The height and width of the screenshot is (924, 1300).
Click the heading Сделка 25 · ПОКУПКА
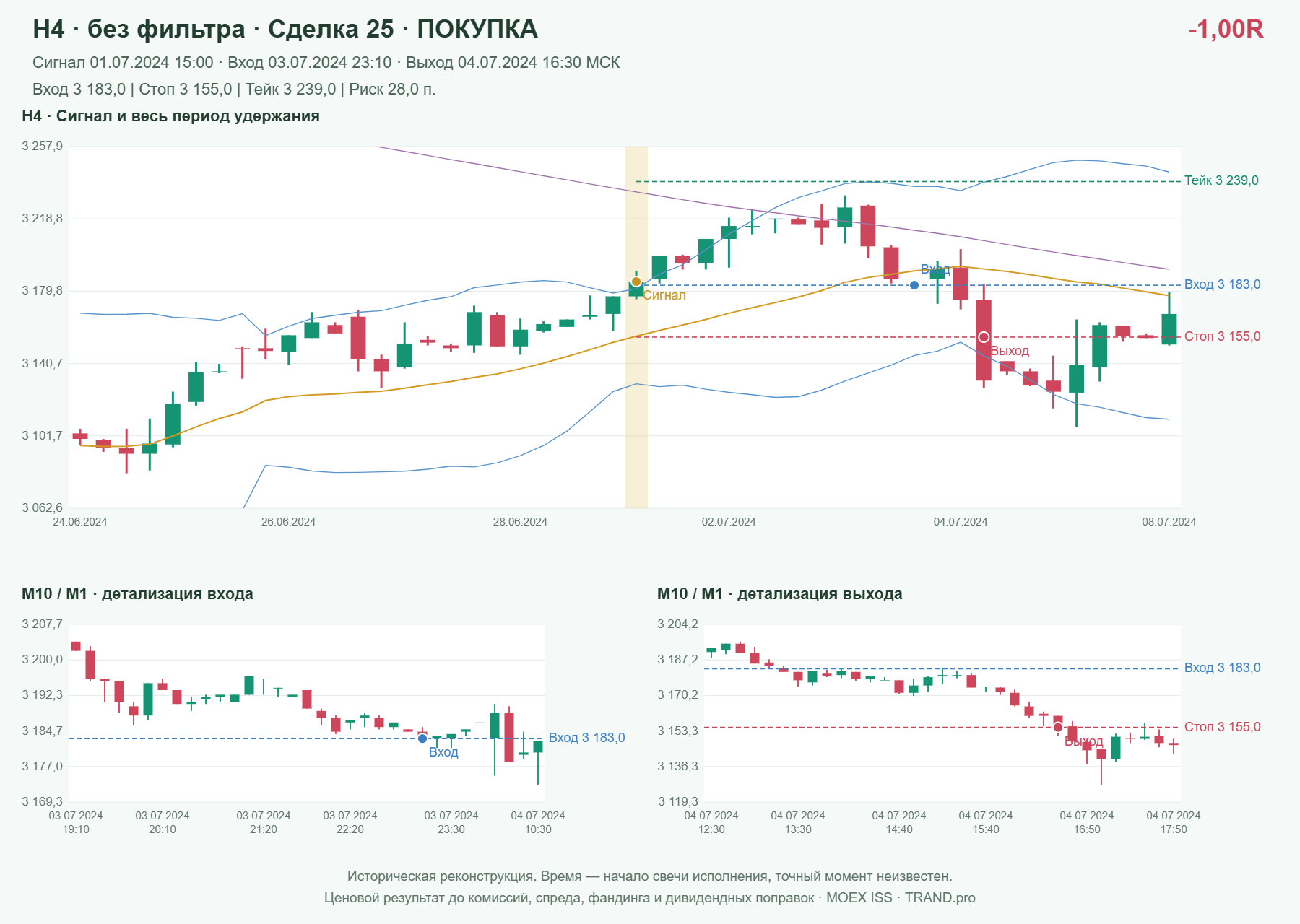[x=403, y=29]
